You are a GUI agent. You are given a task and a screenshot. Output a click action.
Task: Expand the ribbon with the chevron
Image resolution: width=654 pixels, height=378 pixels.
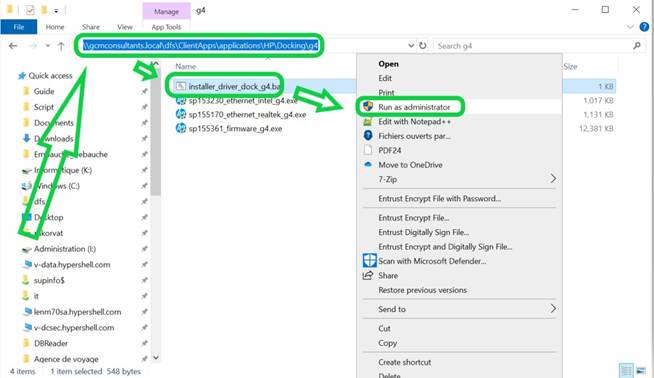coord(630,27)
